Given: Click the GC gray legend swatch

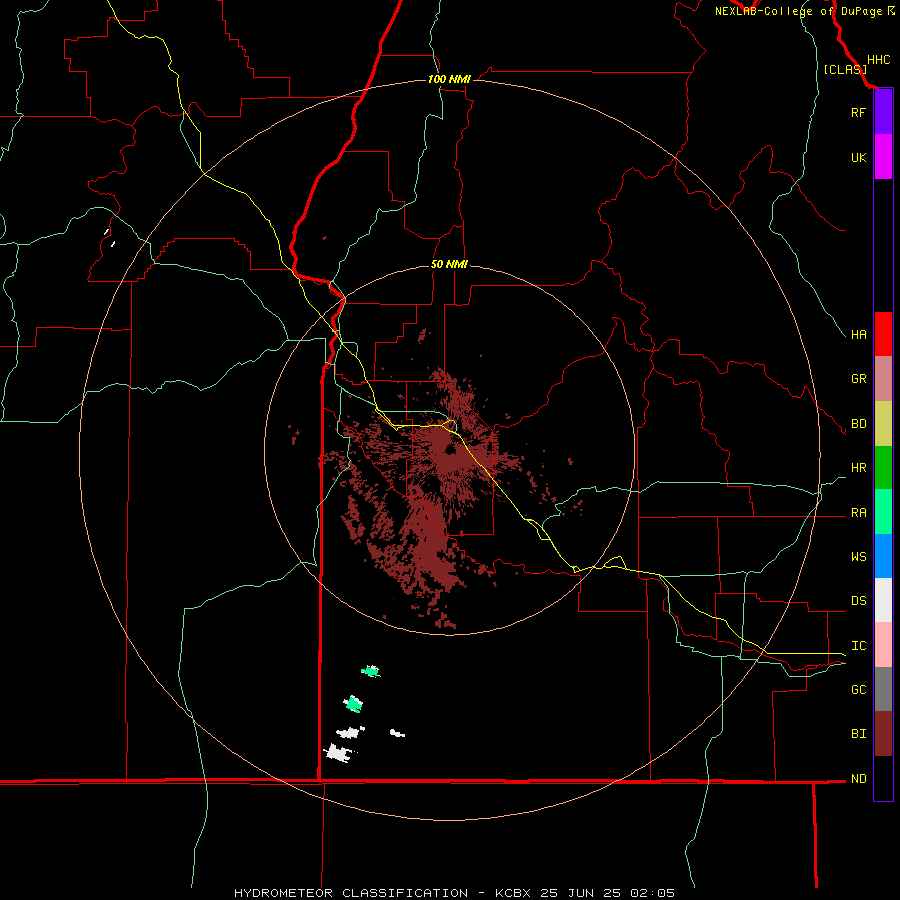Looking at the screenshot, I should tap(883, 689).
